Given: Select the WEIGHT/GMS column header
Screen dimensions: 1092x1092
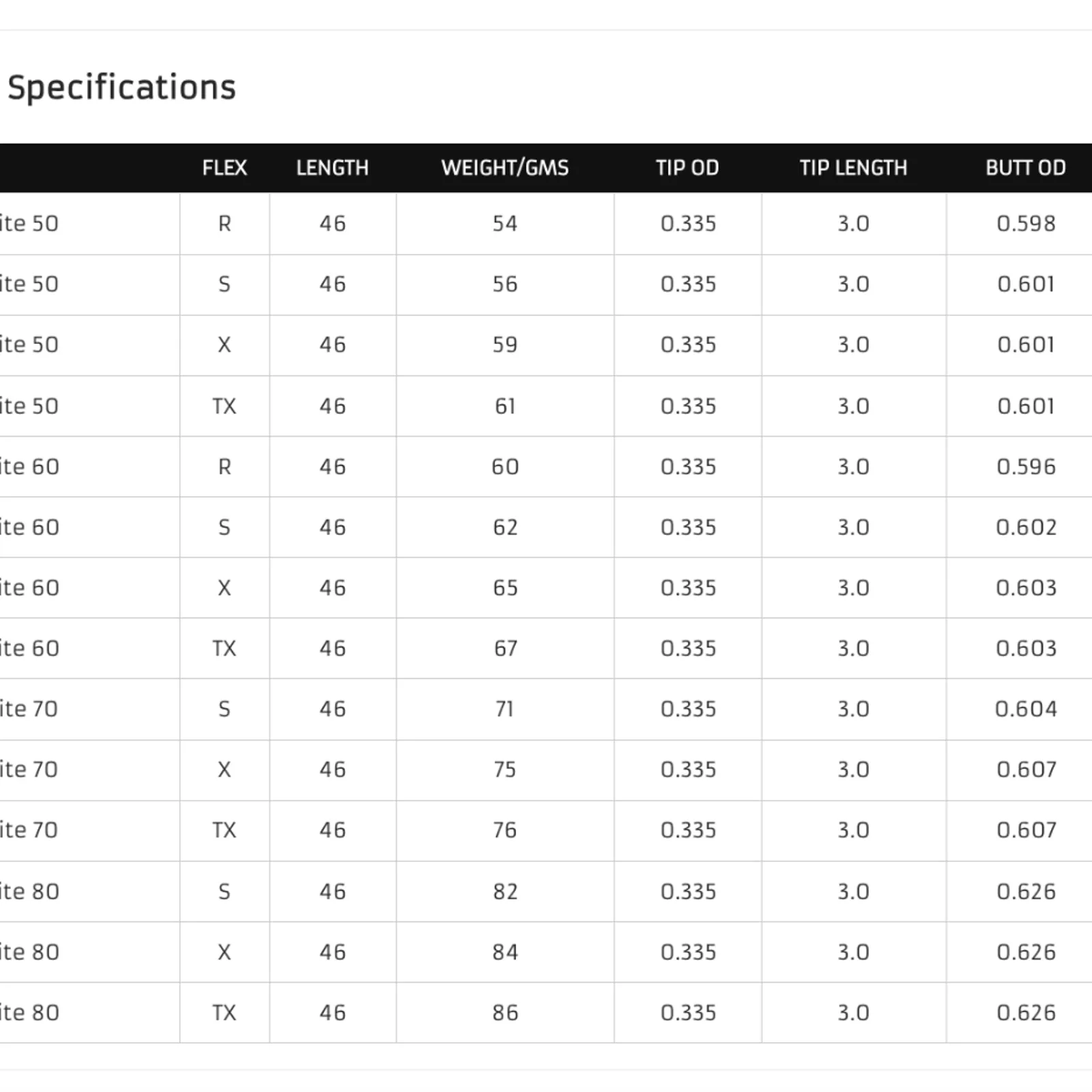Looking at the screenshot, I should (x=505, y=168).
